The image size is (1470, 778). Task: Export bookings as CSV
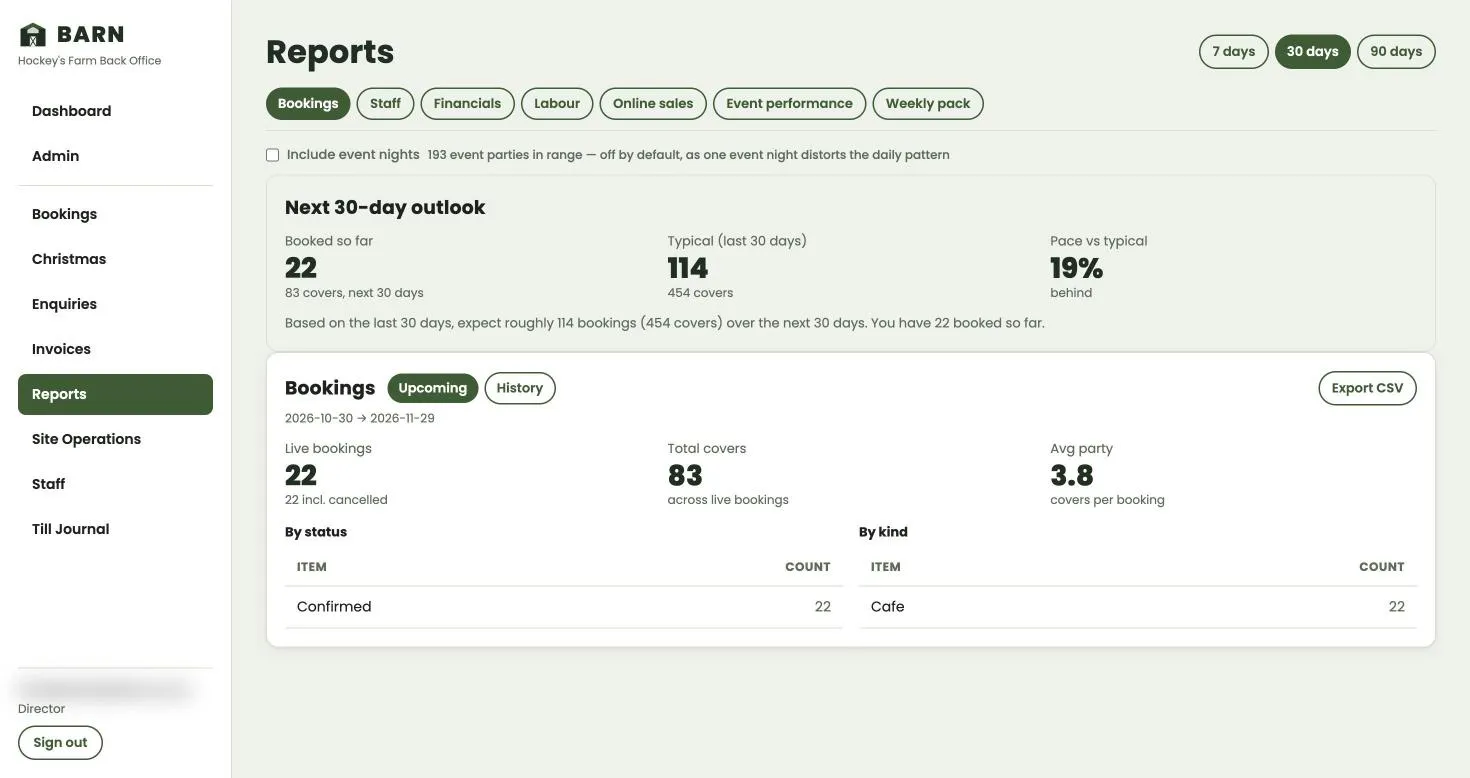[1367, 389]
